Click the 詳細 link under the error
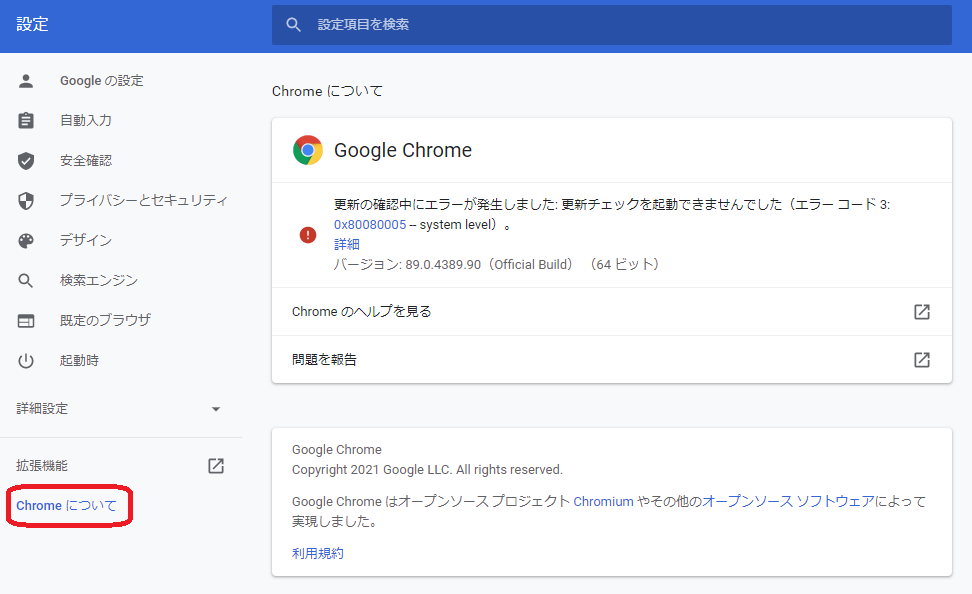Viewport: 972px width, 594px height. click(x=347, y=244)
